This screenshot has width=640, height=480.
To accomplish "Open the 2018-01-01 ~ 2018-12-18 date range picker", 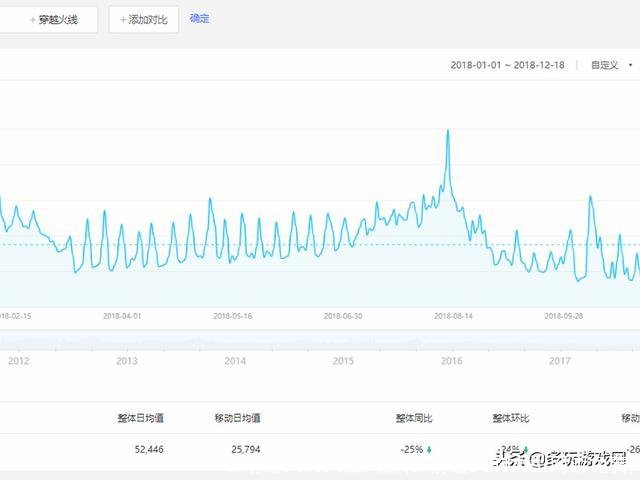I will (x=507, y=65).
